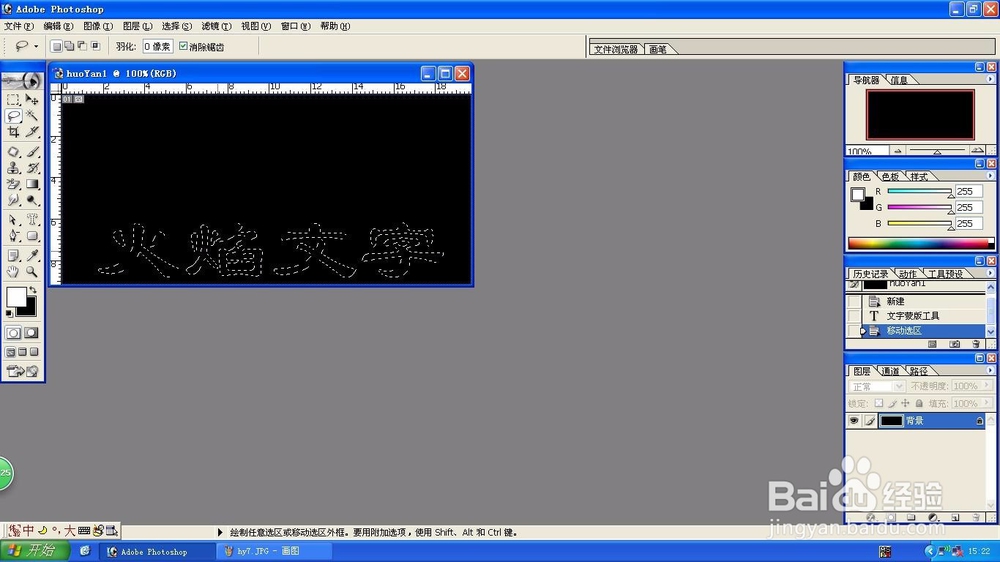Select the Crop tool

click(x=13, y=132)
